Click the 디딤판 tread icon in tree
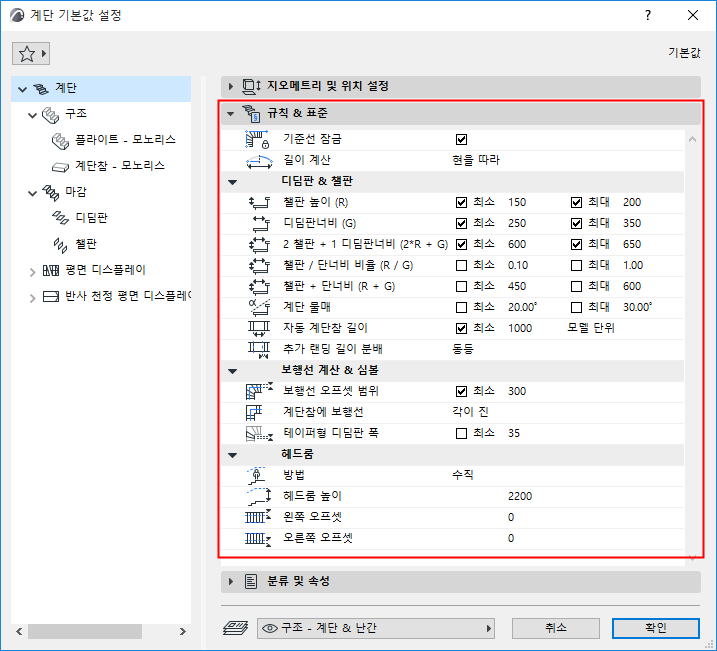Image resolution: width=717 pixels, height=651 pixels. pyautogui.click(x=60, y=219)
